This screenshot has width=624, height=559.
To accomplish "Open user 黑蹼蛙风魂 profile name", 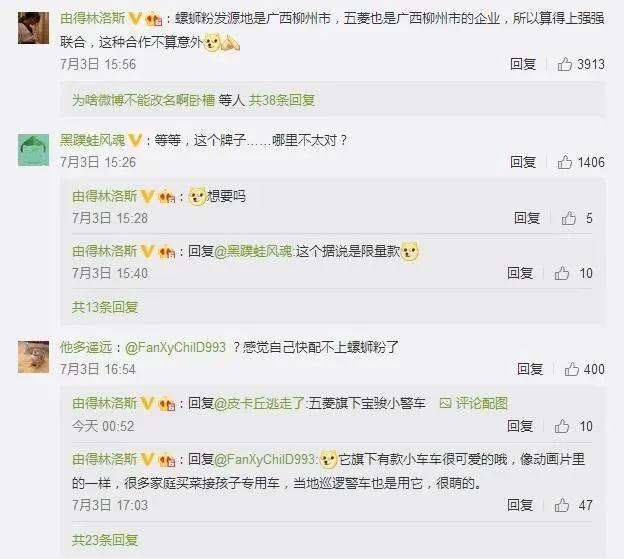I will (92, 140).
